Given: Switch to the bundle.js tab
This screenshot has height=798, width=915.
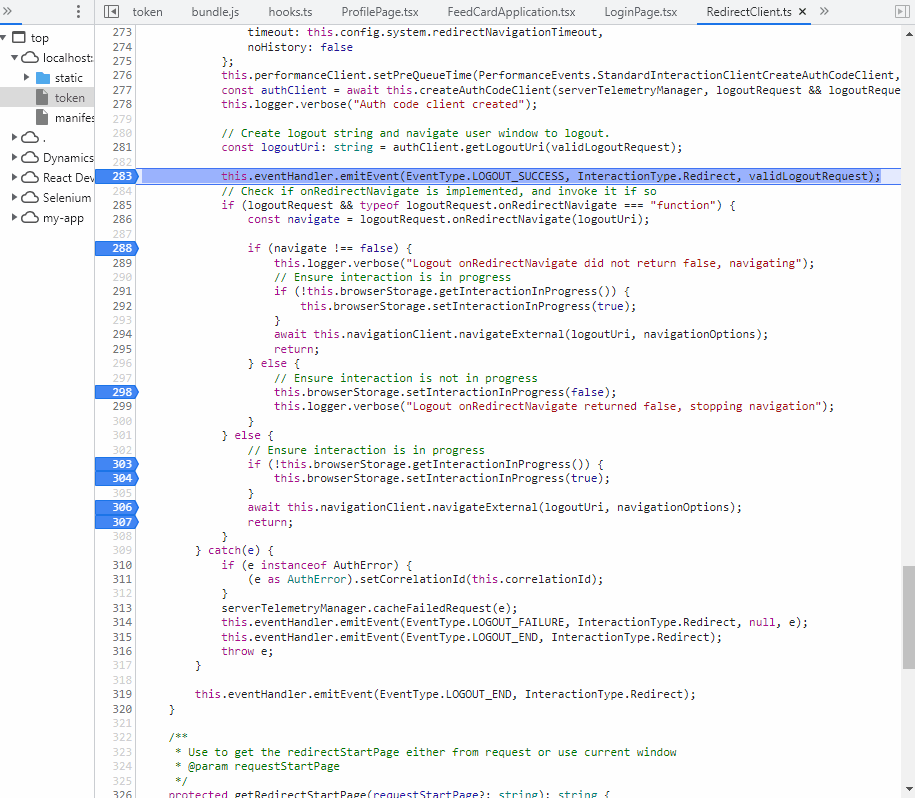Looking at the screenshot, I should coord(214,12).
